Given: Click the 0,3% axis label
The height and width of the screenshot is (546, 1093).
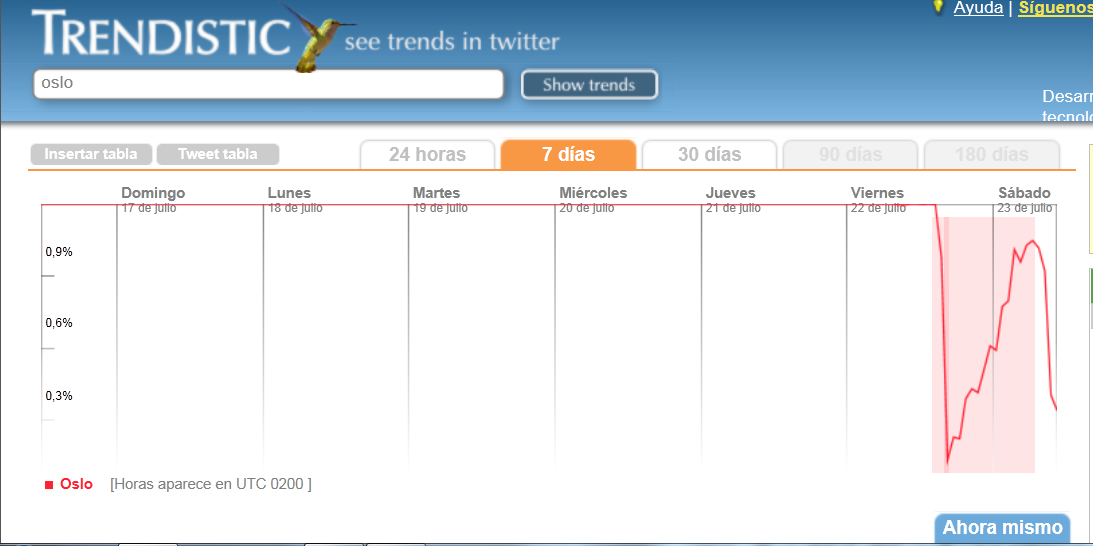Looking at the screenshot, I should (59, 395).
